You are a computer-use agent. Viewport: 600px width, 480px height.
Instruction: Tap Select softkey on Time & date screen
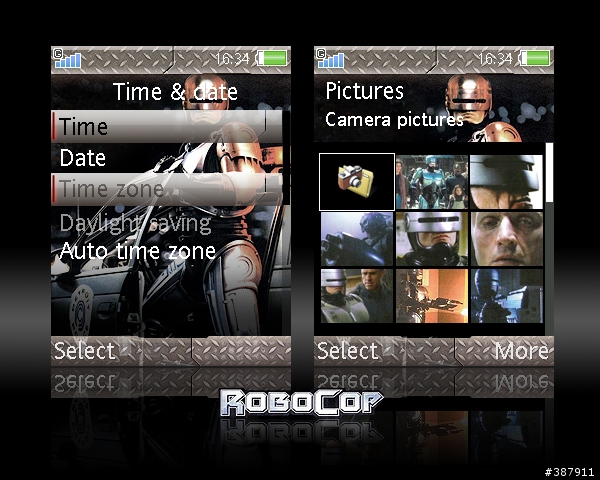tap(84, 351)
